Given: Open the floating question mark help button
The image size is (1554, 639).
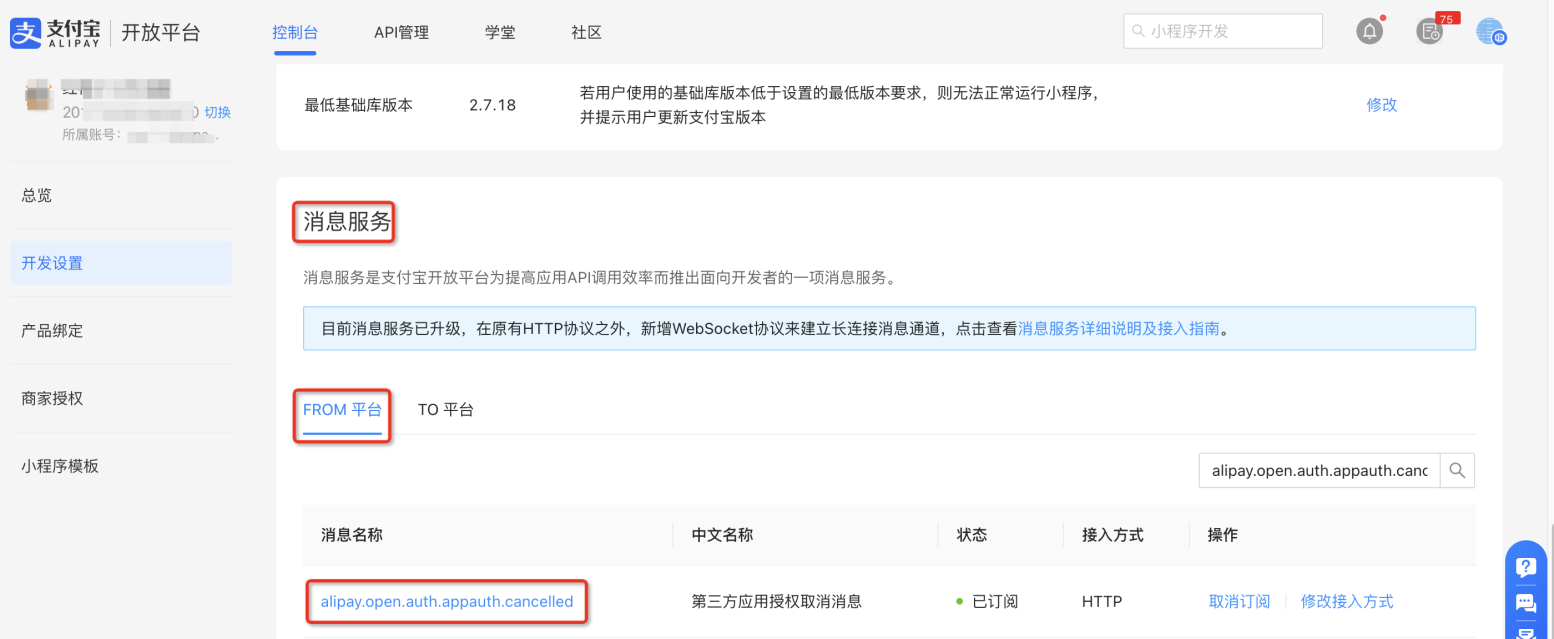Looking at the screenshot, I should pyautogui.click(x=1525, y=567).
